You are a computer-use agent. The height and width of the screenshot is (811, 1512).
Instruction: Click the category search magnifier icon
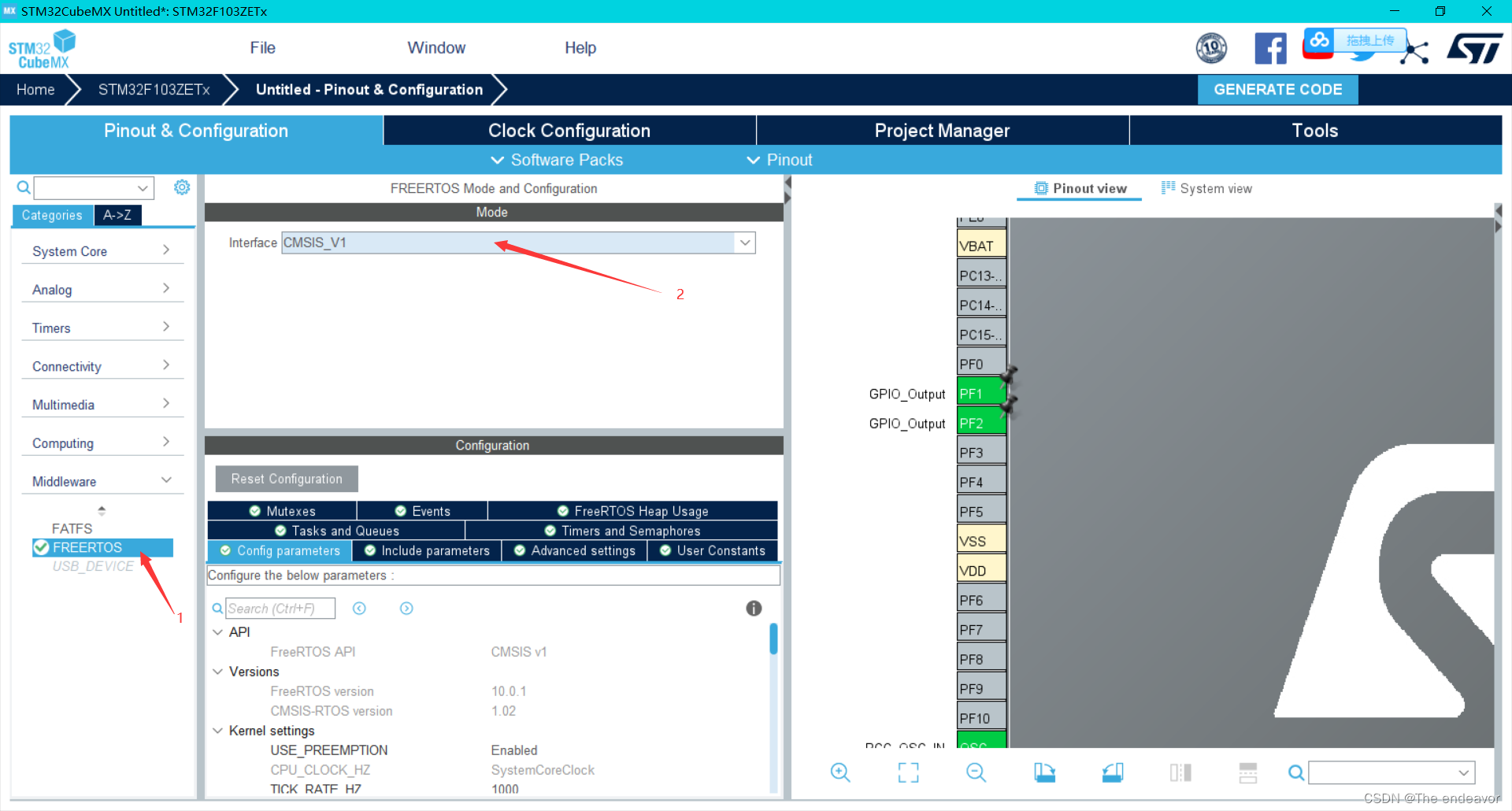click(x=24, y=187)
